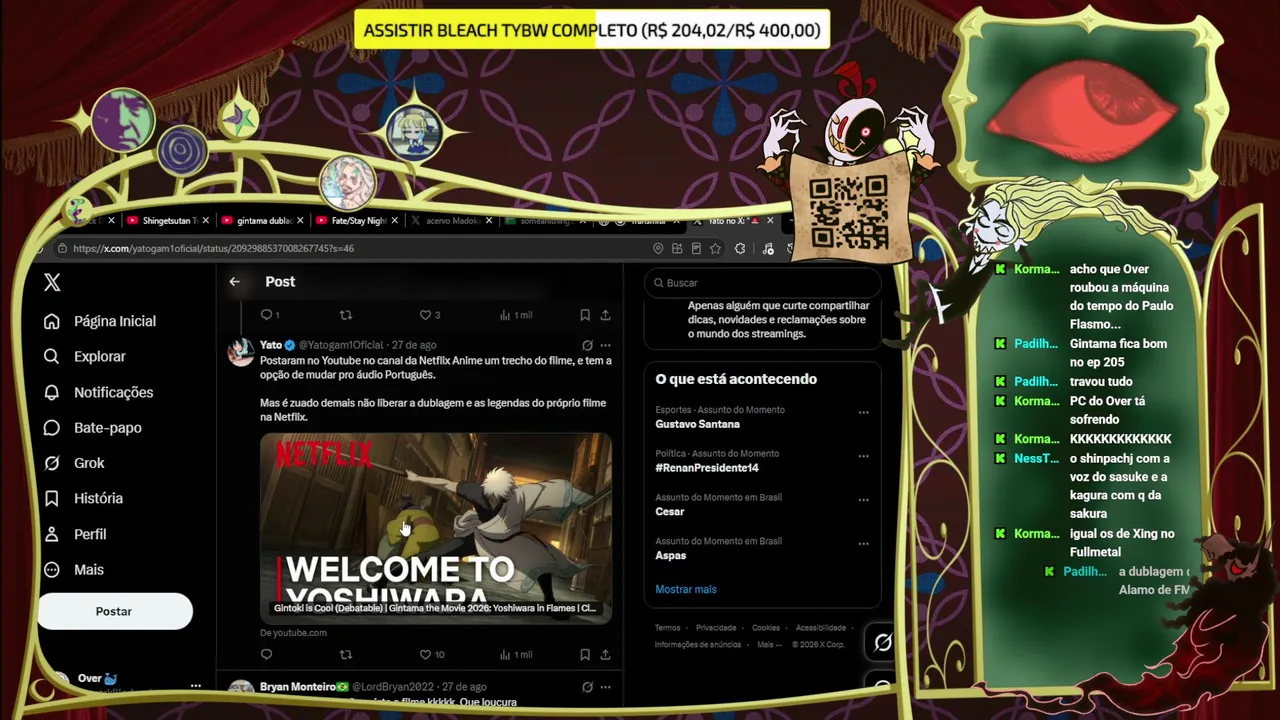Open the Grok icon in sidebar
The height and width of the screenshot is (720, 1280).
click(x=52, y=463)
